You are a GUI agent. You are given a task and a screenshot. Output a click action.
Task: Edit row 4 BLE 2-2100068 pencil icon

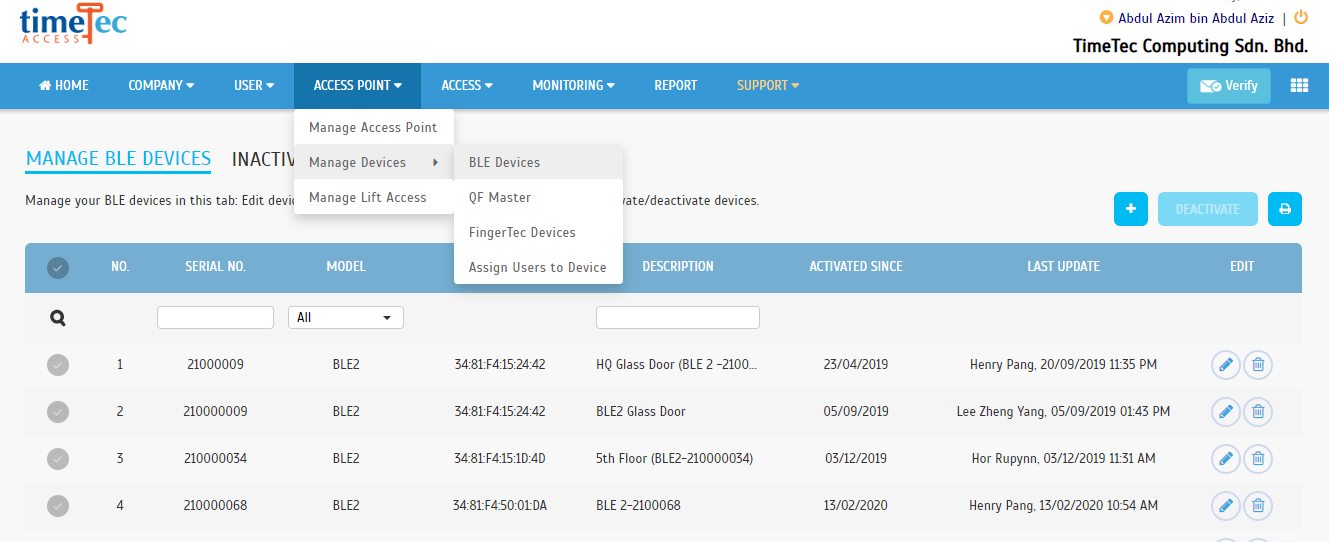[x=1225, y=505]
